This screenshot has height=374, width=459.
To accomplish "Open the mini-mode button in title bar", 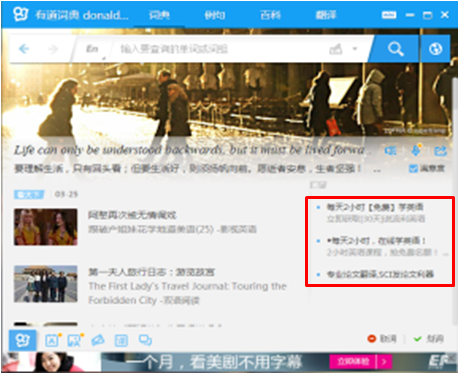I will pyautogui.click(x=389, y=15).
